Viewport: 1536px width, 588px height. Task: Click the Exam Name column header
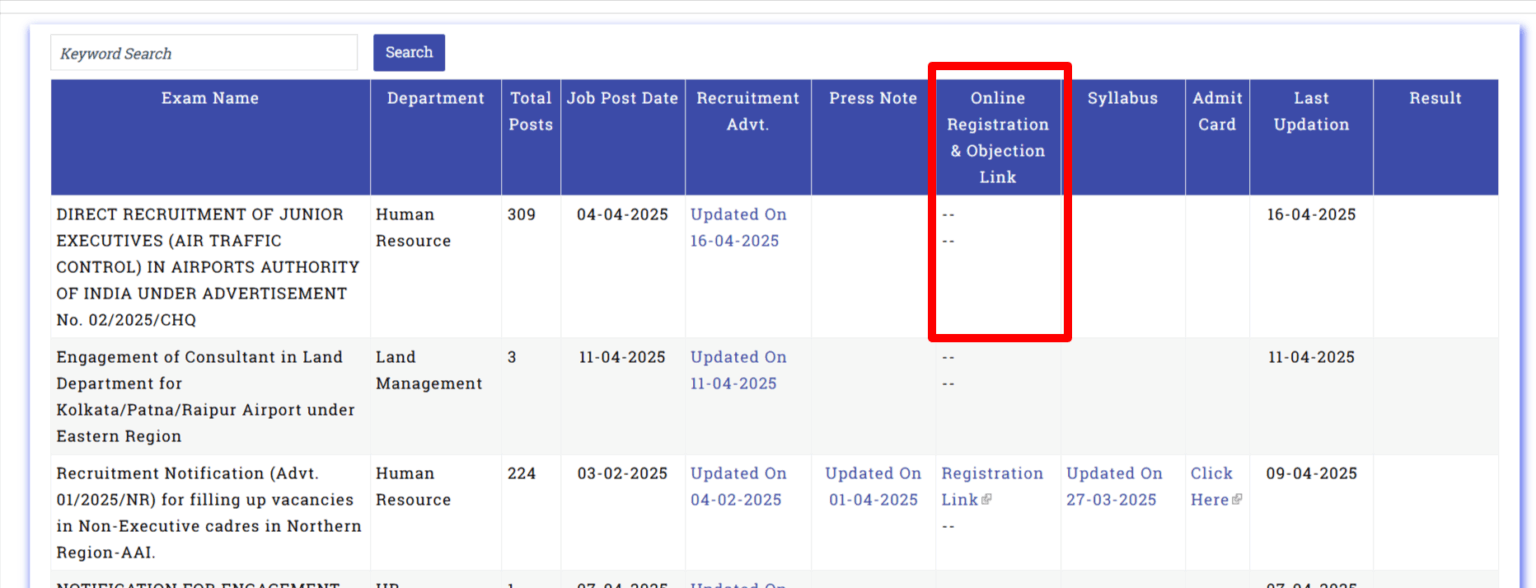click(x=210, y=98)
